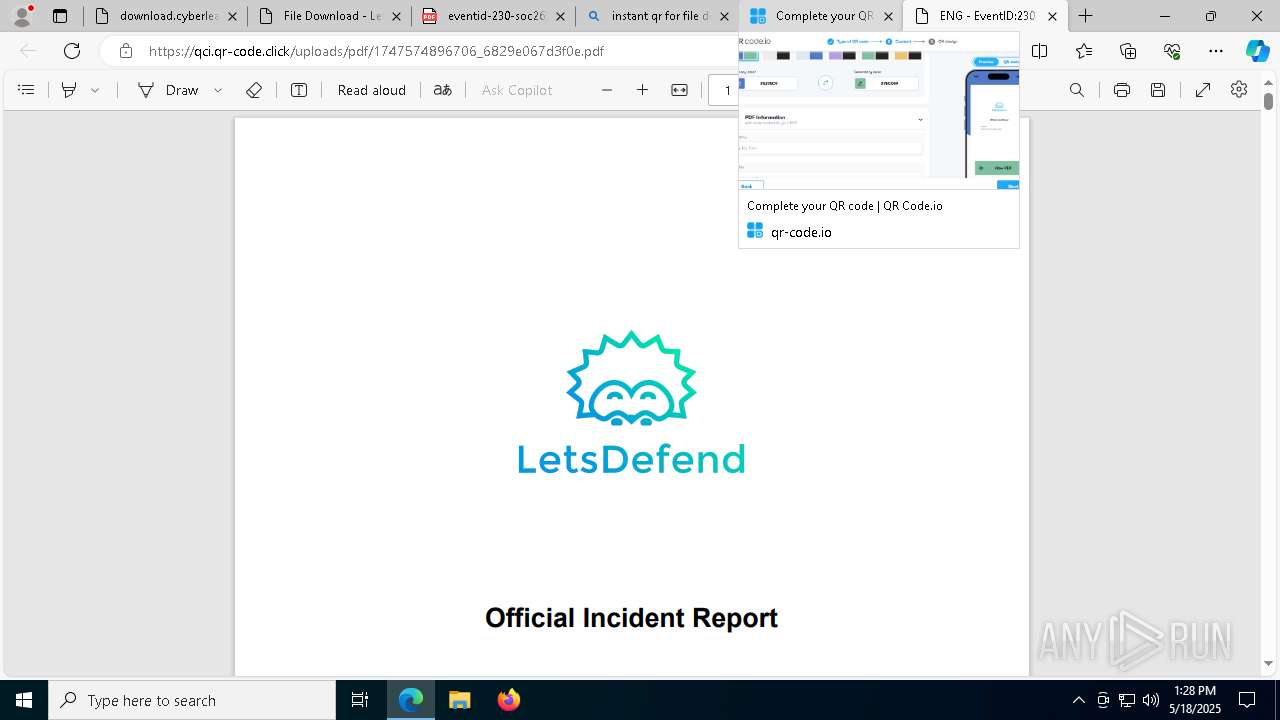The width and height of the screenshot is (1280, 720).
Task: Close the File Download tab
Action: pos(397,16)
